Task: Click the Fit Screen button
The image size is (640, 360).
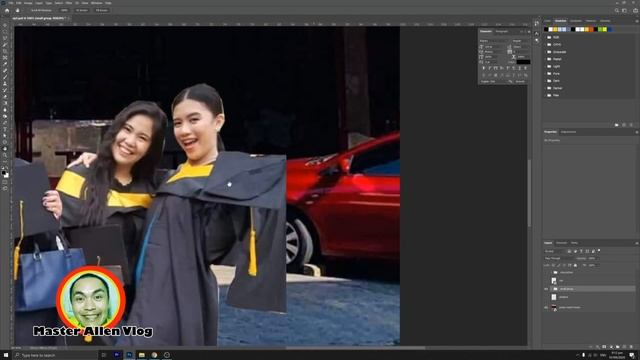Action: click(x=82, y=10)
